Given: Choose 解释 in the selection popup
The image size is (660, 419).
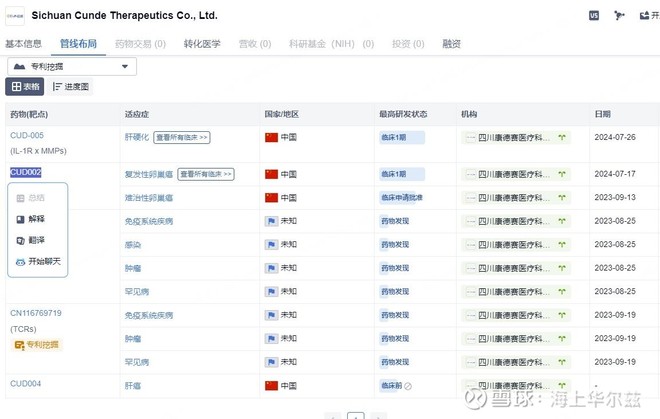Looking at the screenshot, I should pos(31,219).
